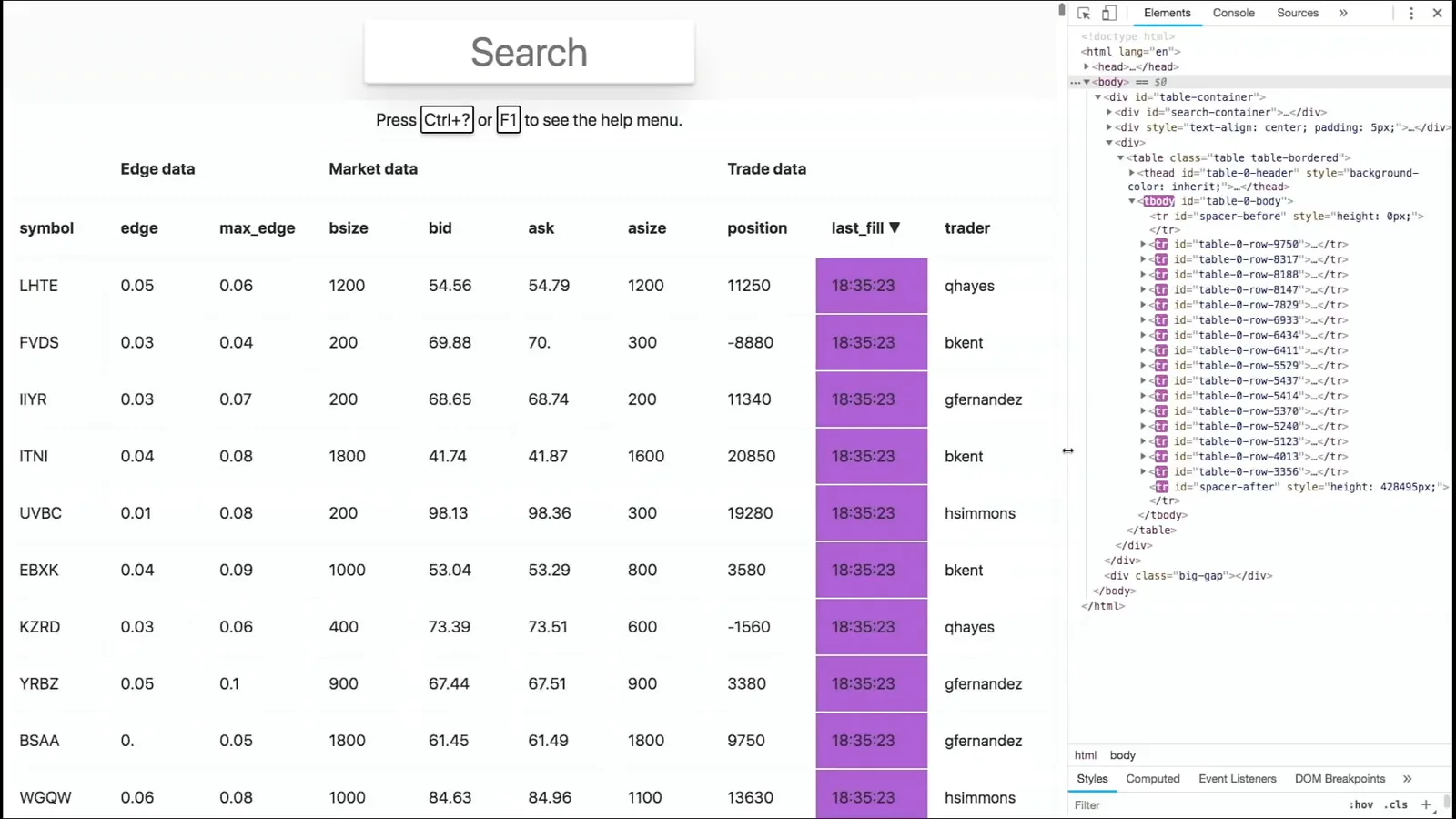Viewport: 1456px width, 819px height.
Task: Sort by the last_fill column header
Action: (x=865, y=228)
